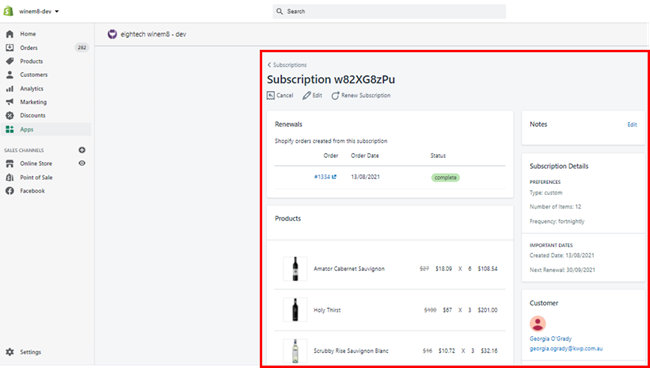Open Discounts in the sidebar
This screenshot has height=368, width=650.
coord(33,116)
